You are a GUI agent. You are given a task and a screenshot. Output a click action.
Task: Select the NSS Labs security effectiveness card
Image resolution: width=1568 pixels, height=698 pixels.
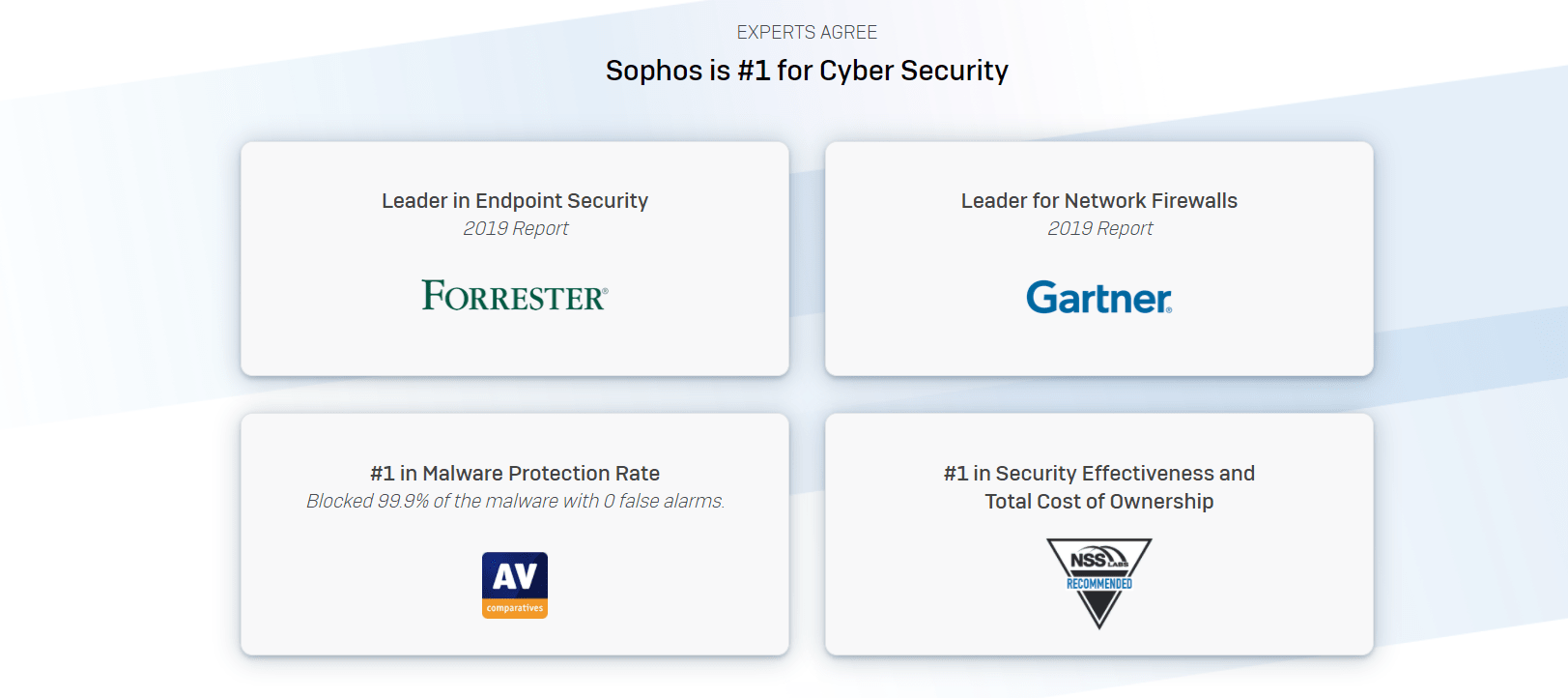[1099, 535]
